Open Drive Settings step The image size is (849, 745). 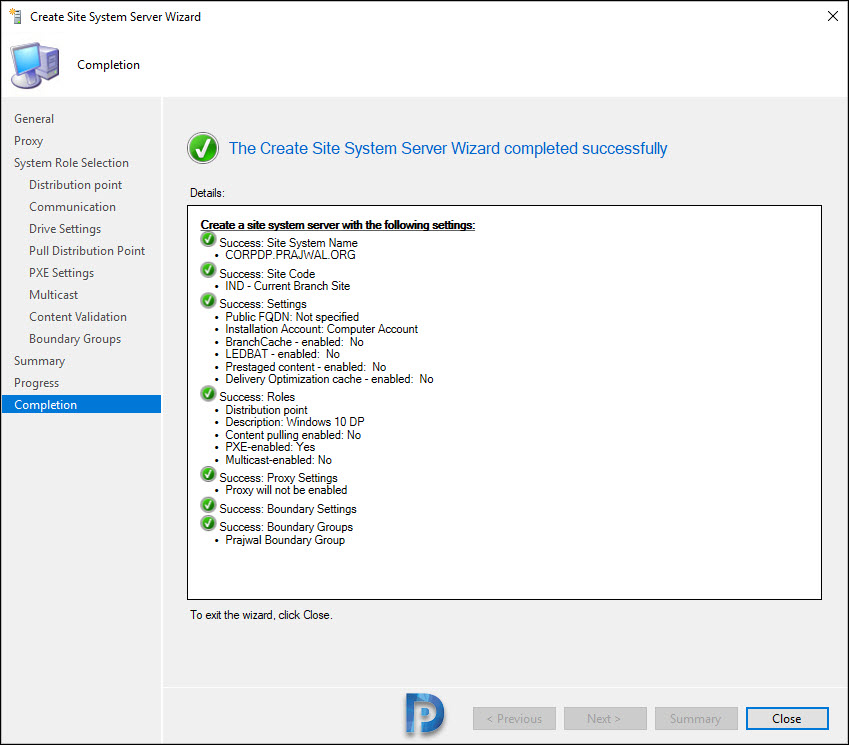tap(65, 229)
